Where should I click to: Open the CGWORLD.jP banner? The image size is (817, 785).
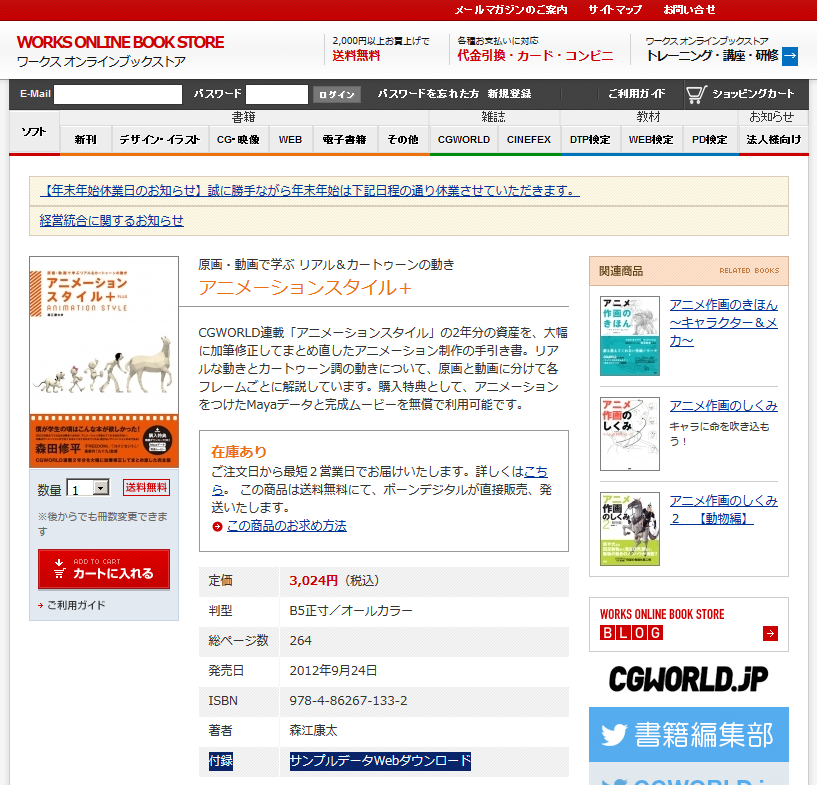689,679
